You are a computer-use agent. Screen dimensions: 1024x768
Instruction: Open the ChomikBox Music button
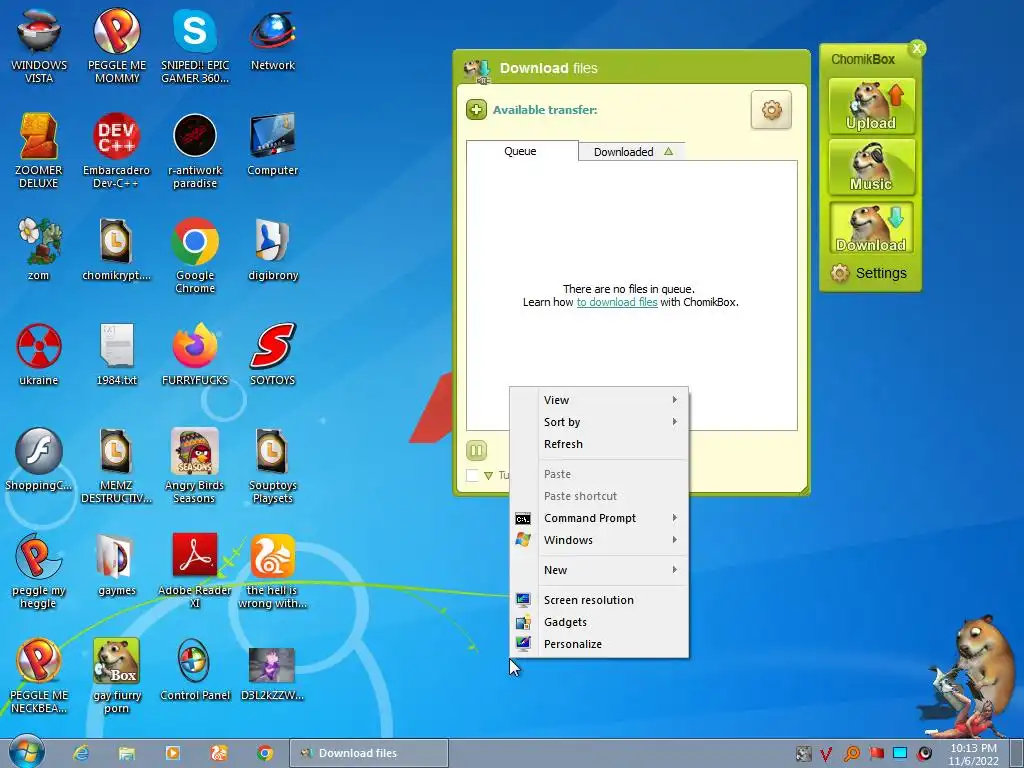pyautogui.click(x=871, y=168)
